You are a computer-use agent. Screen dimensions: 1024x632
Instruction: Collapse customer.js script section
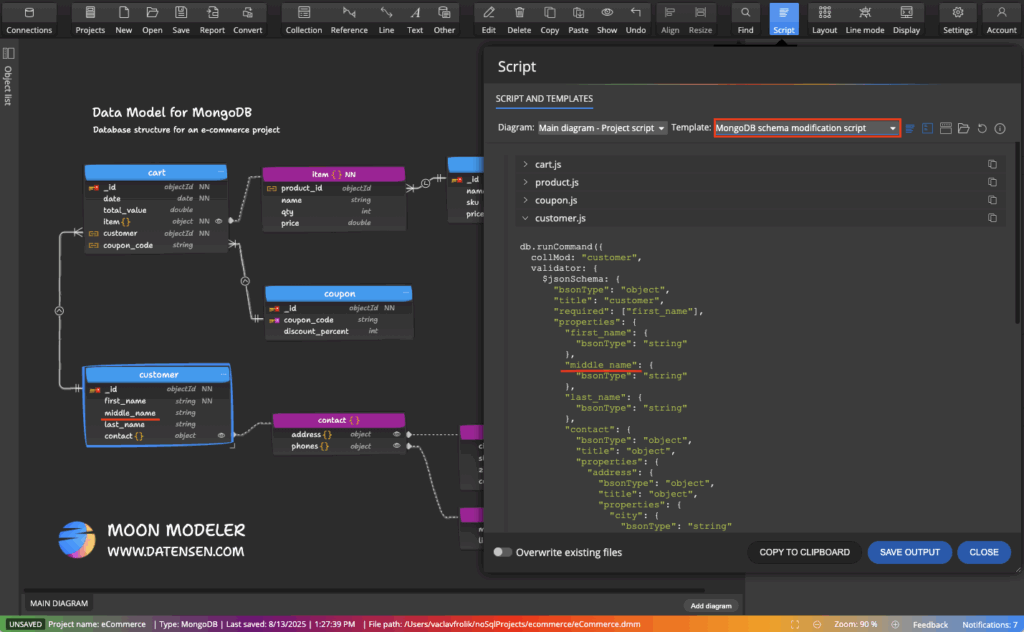point(525,218)
